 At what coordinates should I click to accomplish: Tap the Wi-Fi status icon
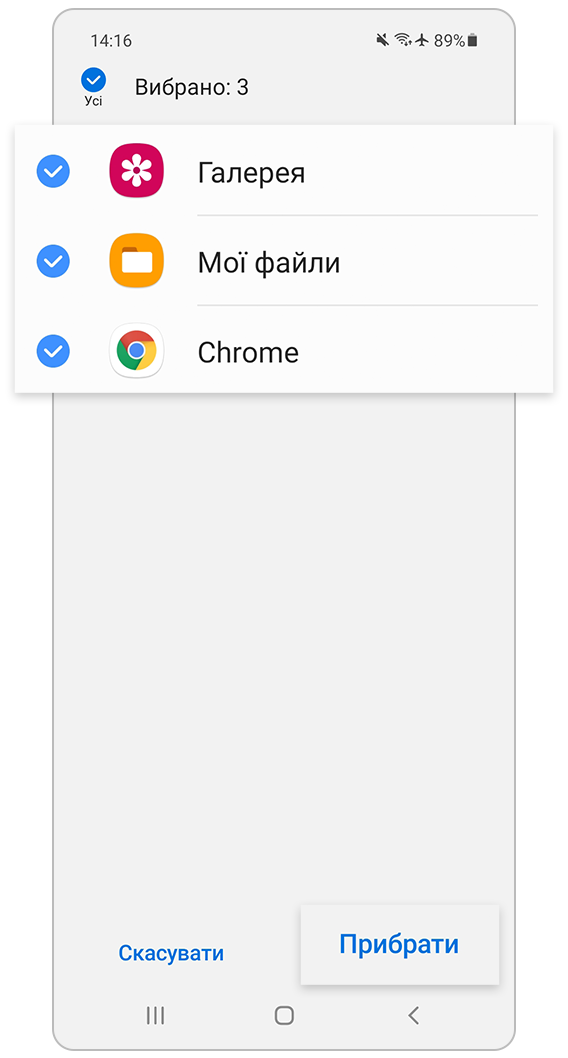coord(403,40)
